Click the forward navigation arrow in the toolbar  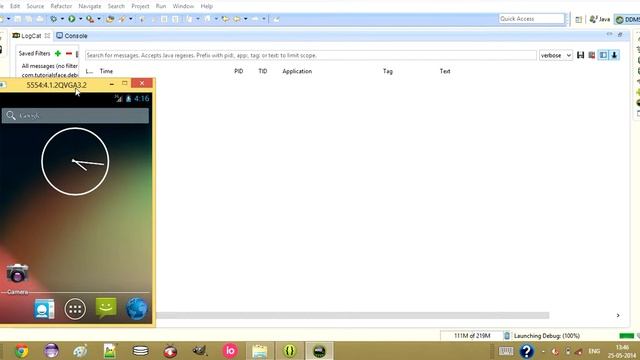(255, 19)
